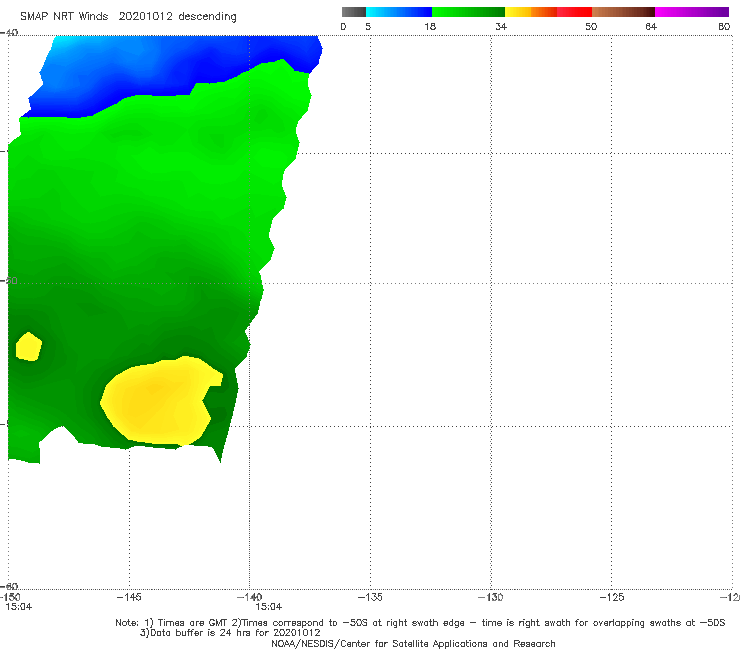
Task: Click the longitude label "-145"
Action: pos(129,597)
